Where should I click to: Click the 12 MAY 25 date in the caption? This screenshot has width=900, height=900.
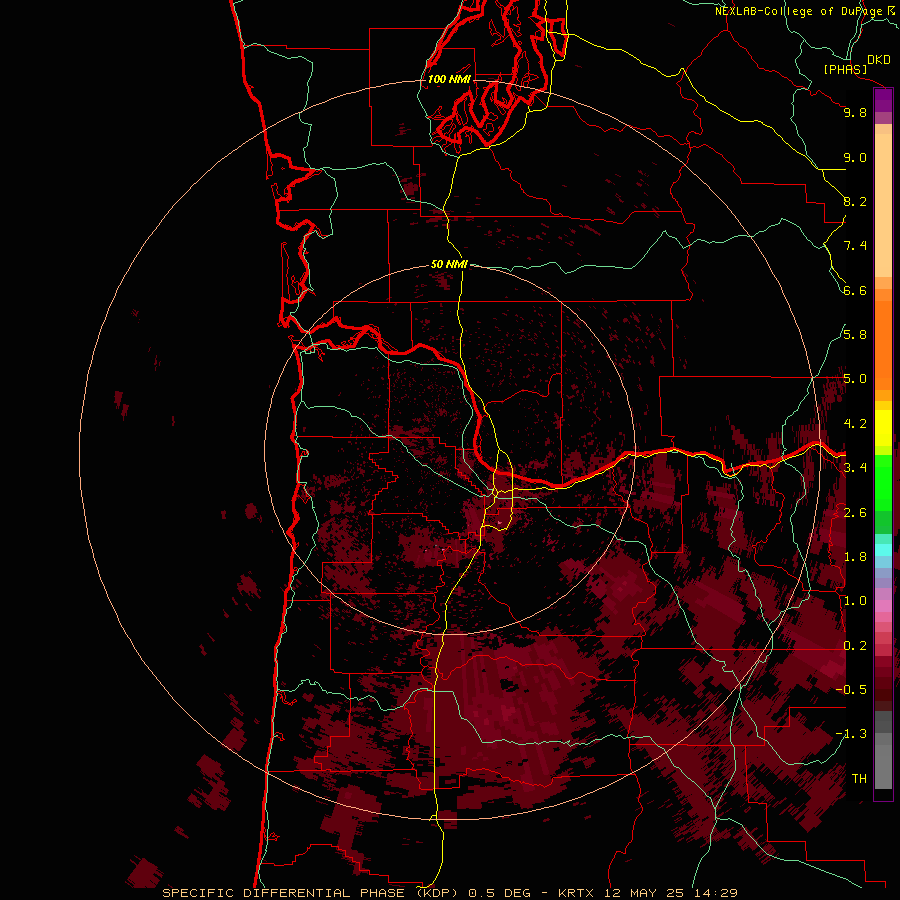pos(644,893)
